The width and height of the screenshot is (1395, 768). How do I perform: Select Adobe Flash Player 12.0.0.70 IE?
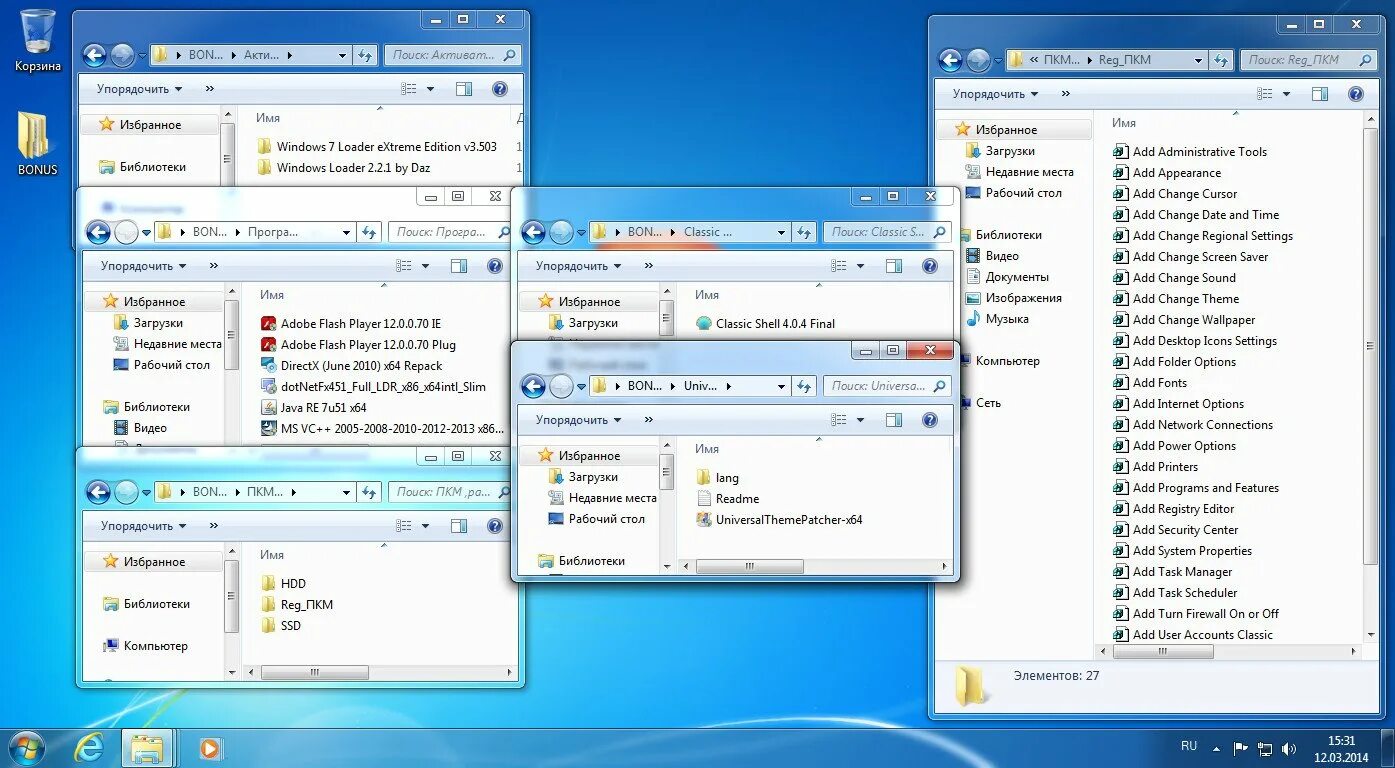[x=350, y=324]
